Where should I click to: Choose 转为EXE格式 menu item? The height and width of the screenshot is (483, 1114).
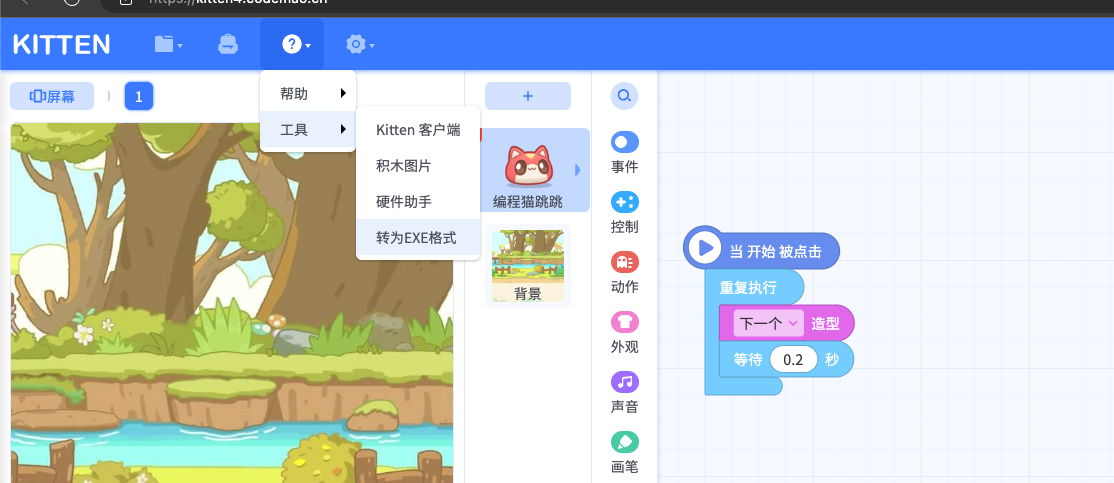[418, 237]
